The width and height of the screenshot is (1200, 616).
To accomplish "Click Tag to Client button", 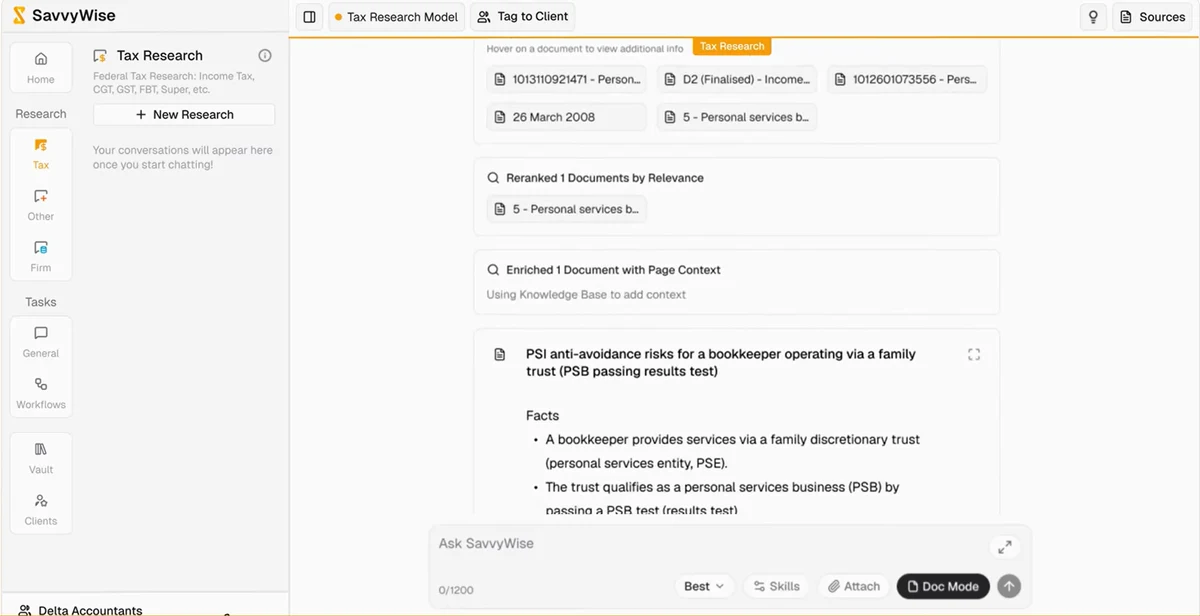I will click(523, 17).
